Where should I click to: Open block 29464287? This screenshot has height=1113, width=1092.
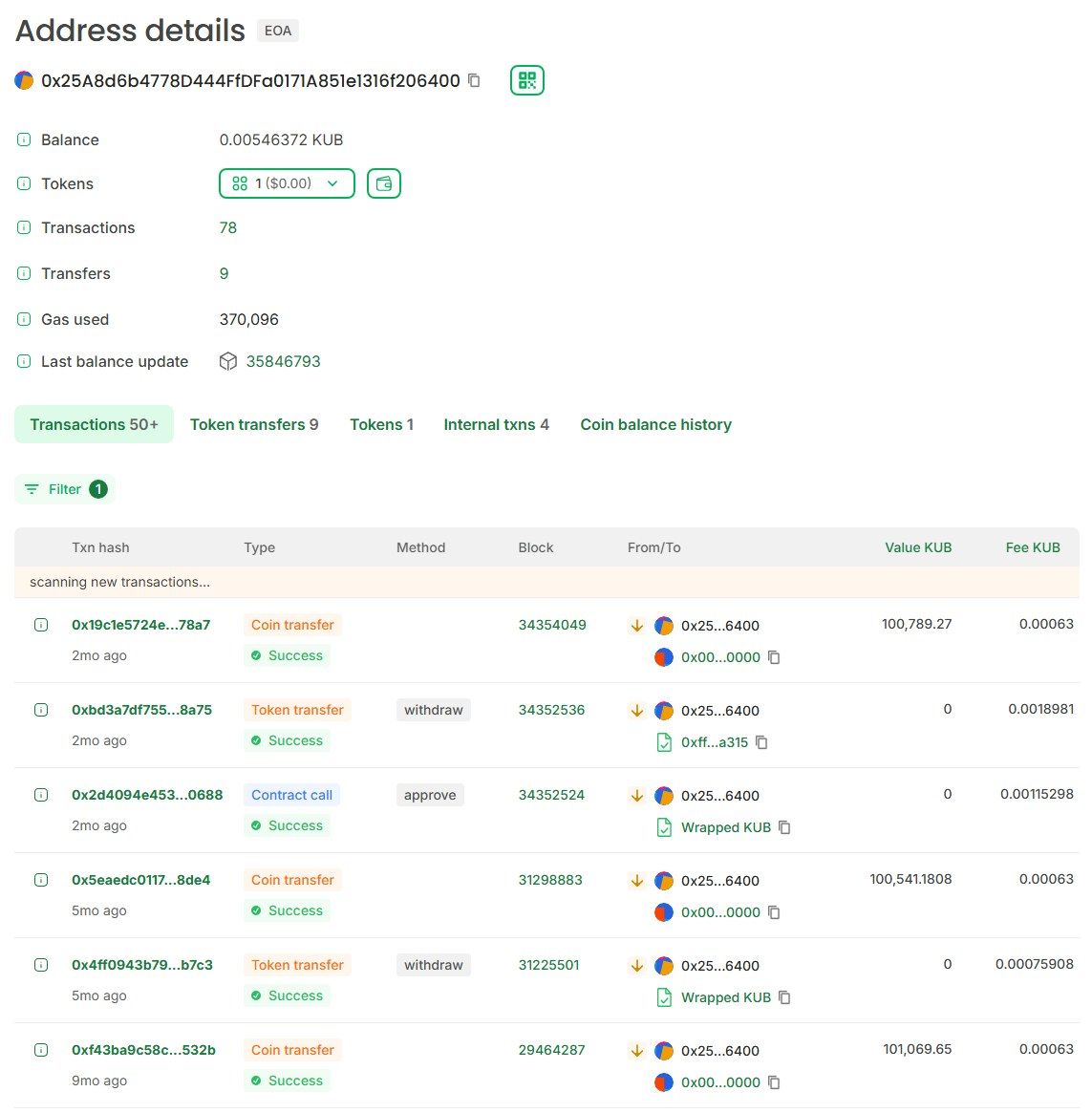[551, 1050]
